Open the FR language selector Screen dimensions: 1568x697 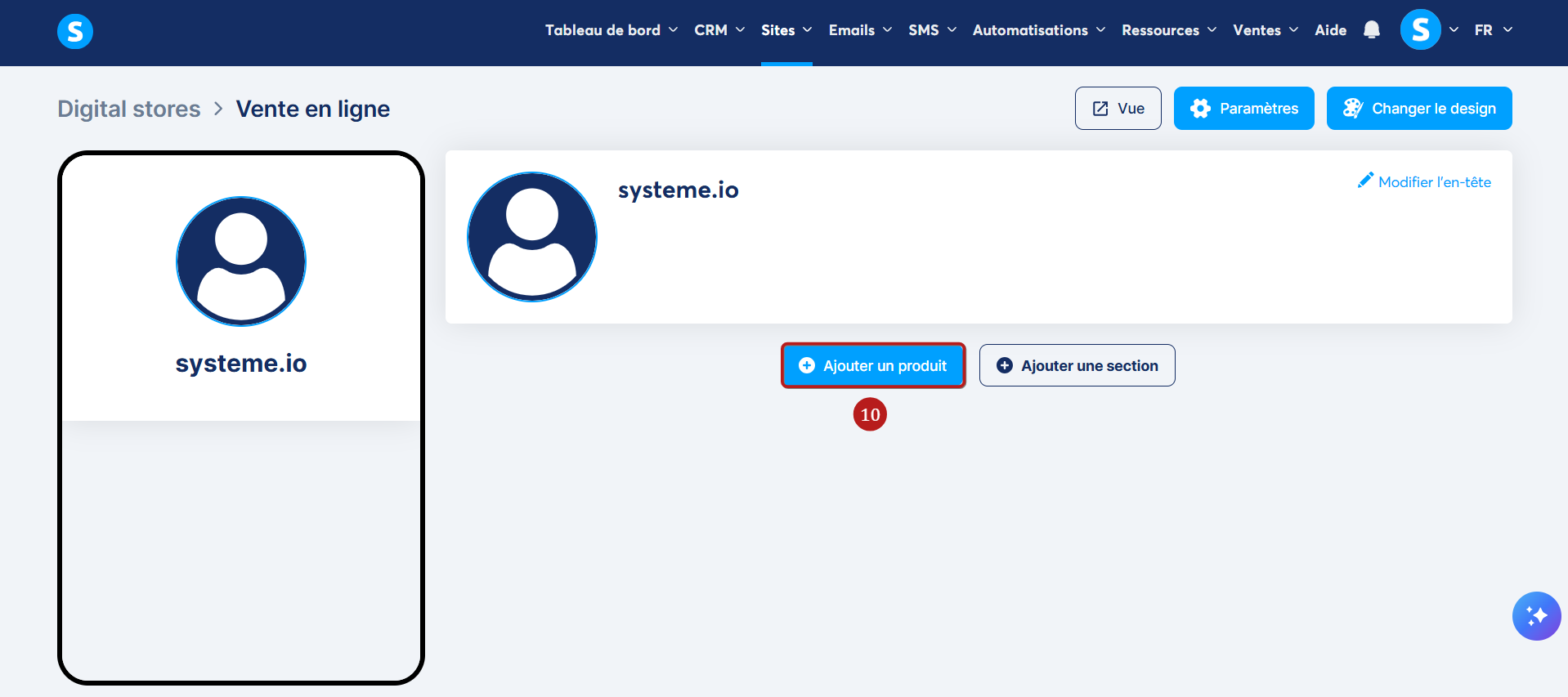[1494, 30]
